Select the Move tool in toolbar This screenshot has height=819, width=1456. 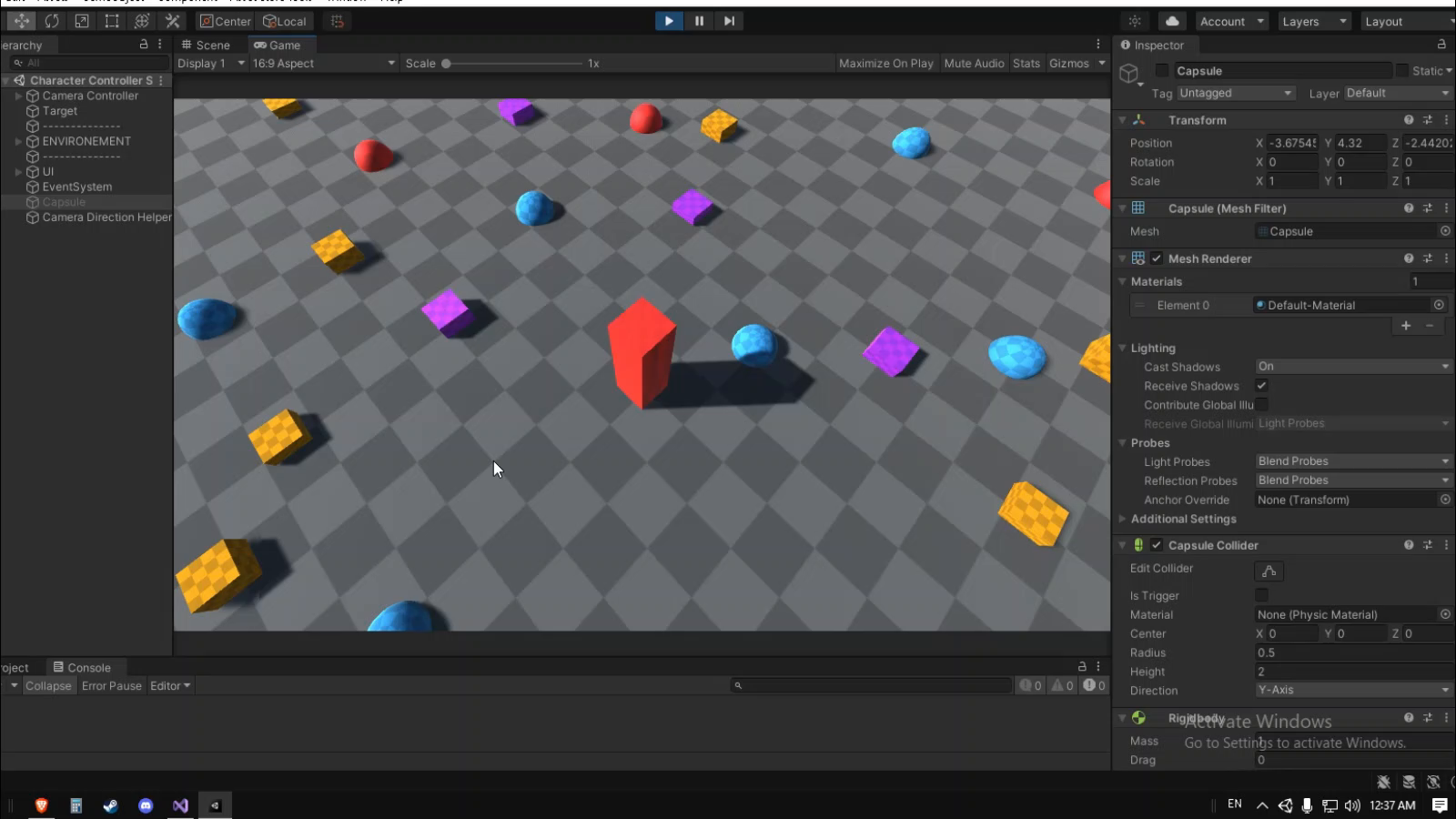21,21
